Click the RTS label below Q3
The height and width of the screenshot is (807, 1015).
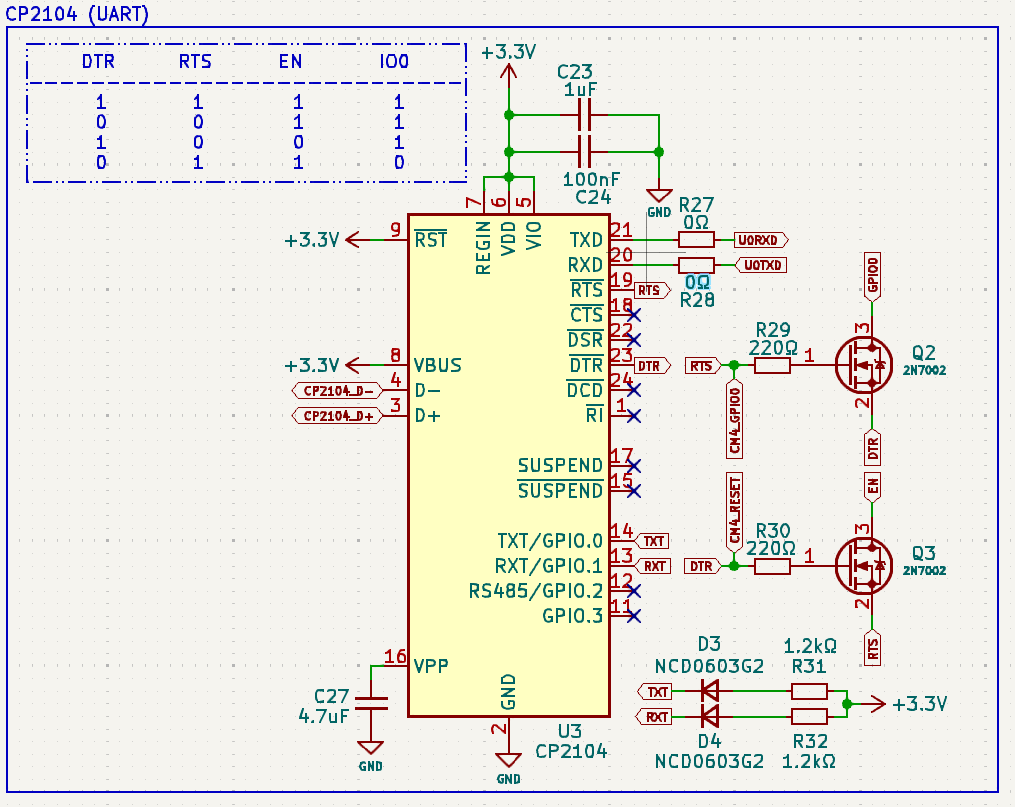(x=872, y=647)
